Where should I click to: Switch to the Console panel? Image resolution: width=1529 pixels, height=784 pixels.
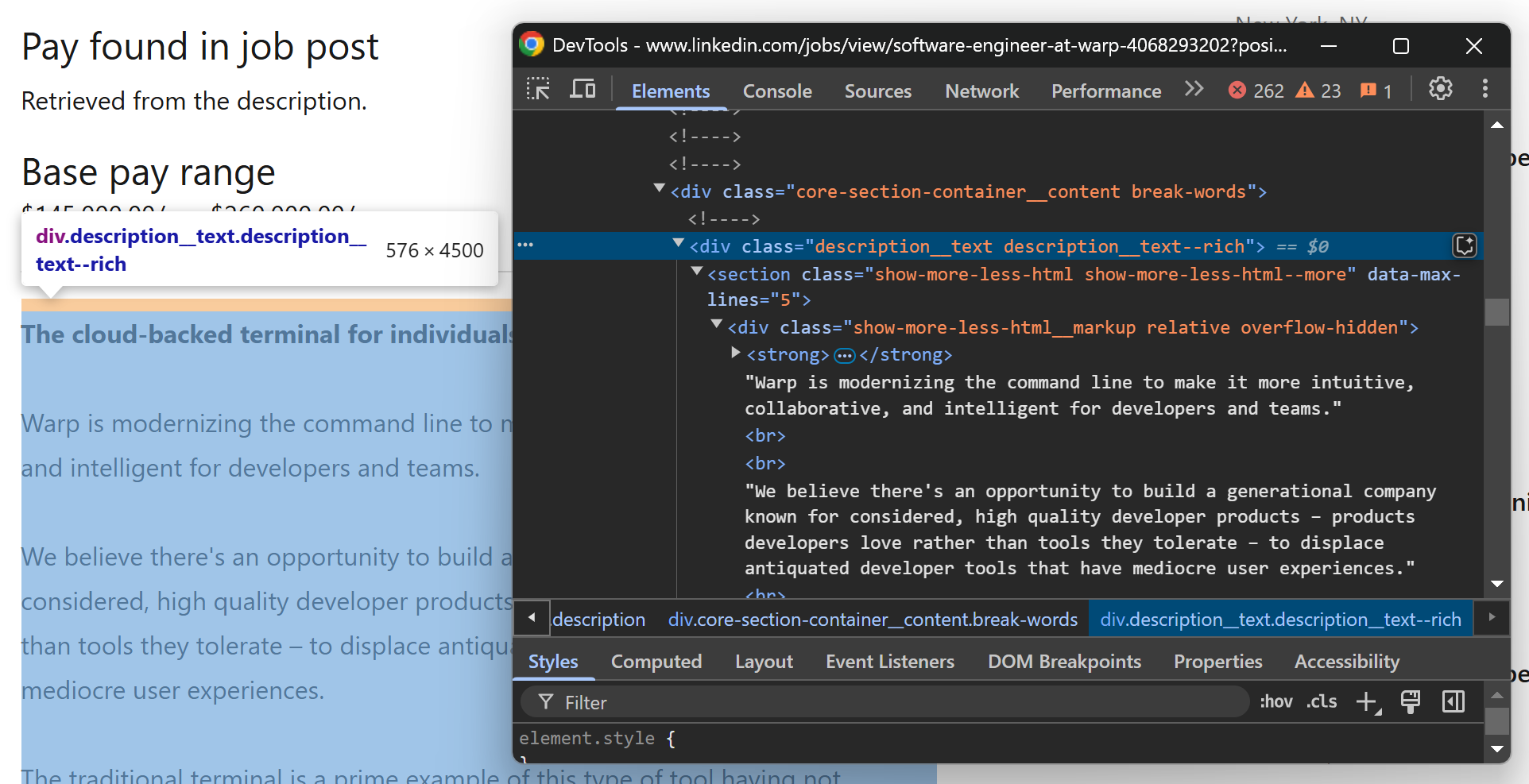(x=776, y=91)
